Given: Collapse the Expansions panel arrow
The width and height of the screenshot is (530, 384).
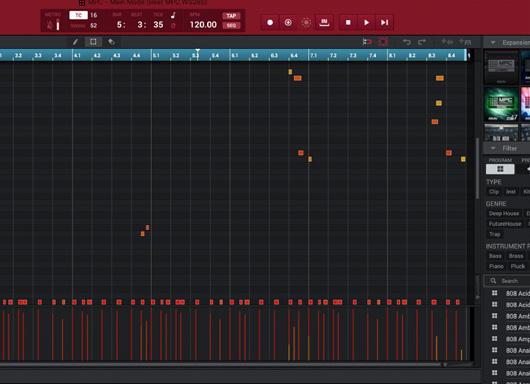Looking at the screenshot, I should click(x=493, y=43).
